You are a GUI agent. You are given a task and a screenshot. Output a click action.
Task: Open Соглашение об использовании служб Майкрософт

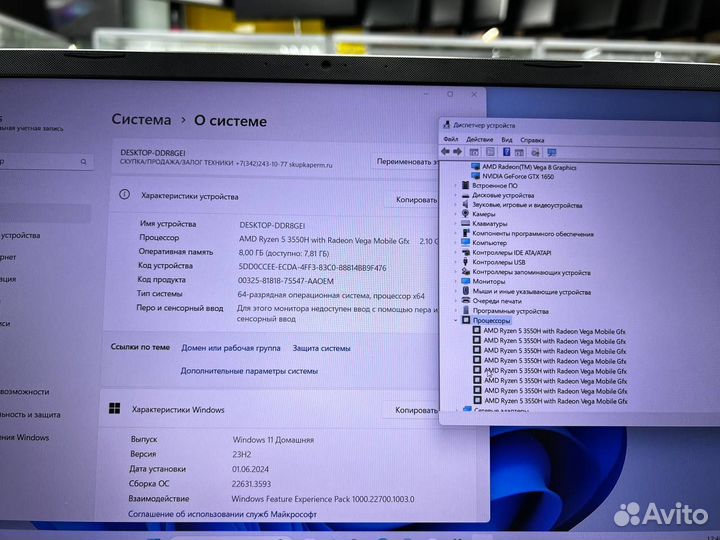(222, 514)
